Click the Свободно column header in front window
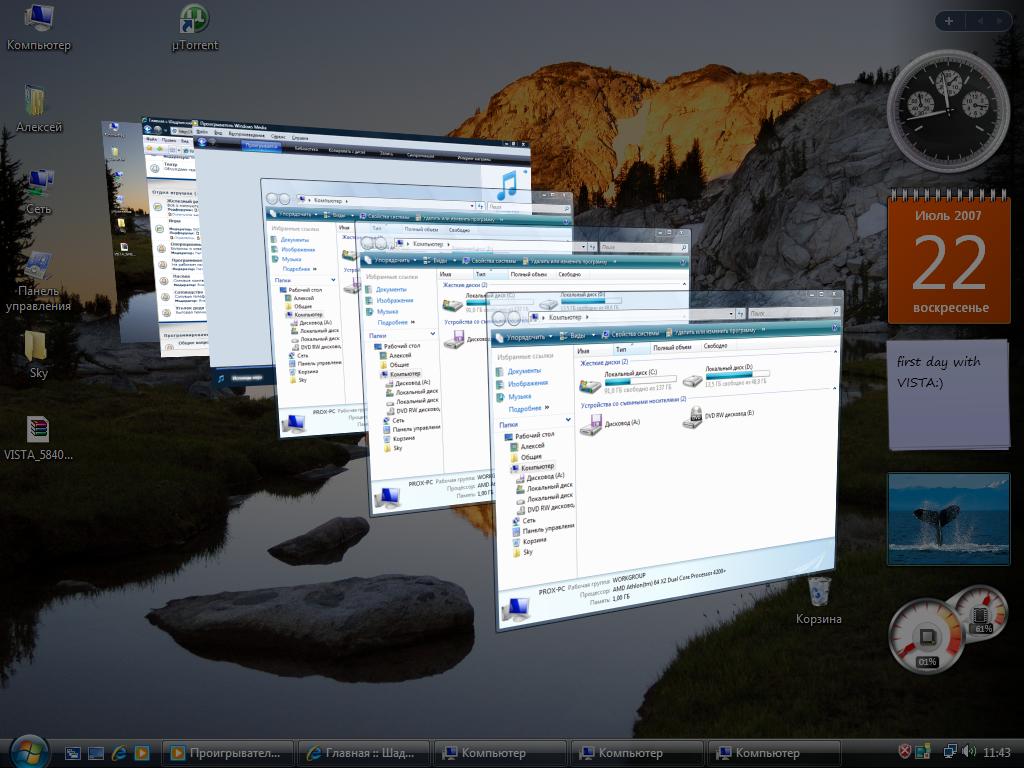This screenshot has height=768, width=1024. pyautogui.click(x=717, y=346)
